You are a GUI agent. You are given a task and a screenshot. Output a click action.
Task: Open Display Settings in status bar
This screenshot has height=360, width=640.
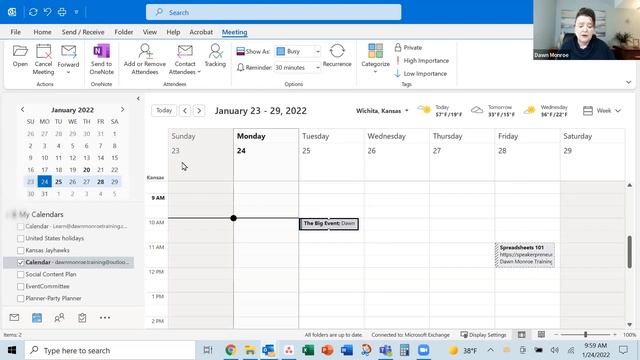(483, 335)
